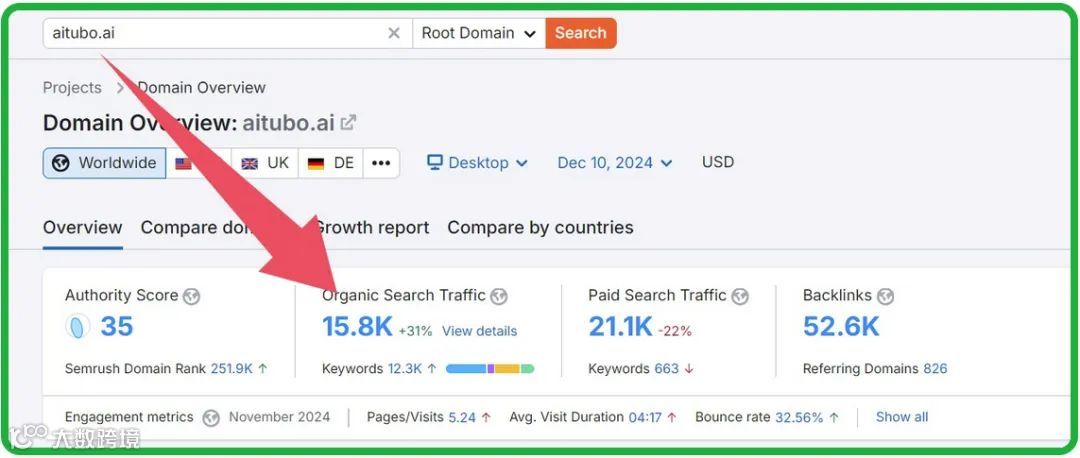
Task: Open the Compare by countries tab
Action: [x=541, y=228]
